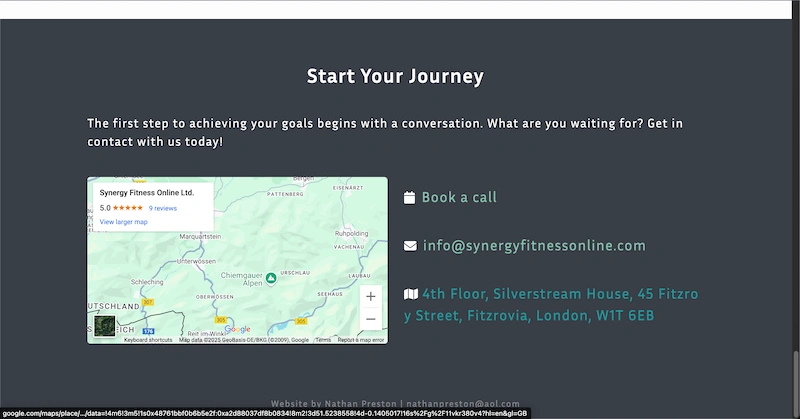Click the envelope icon next to the email
Screen dimensions: 800x419
(410, 246)
